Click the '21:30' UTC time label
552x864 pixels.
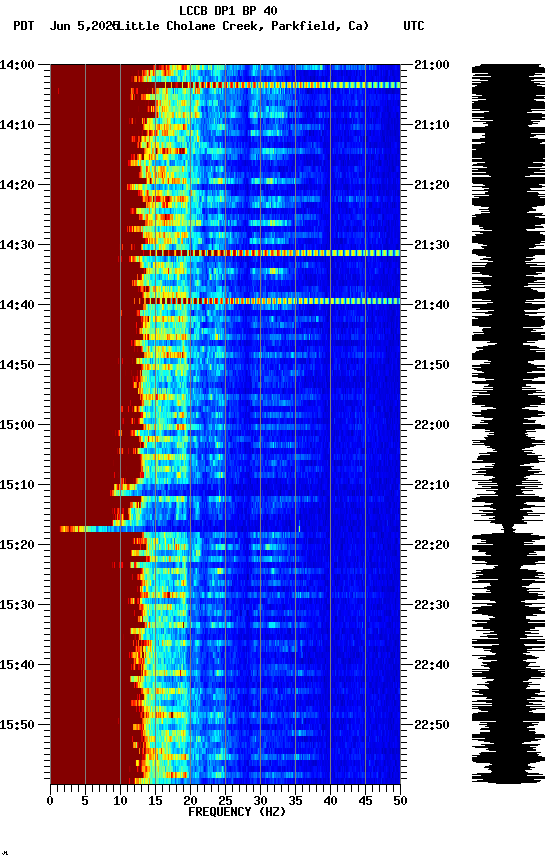tap(432, 245)
